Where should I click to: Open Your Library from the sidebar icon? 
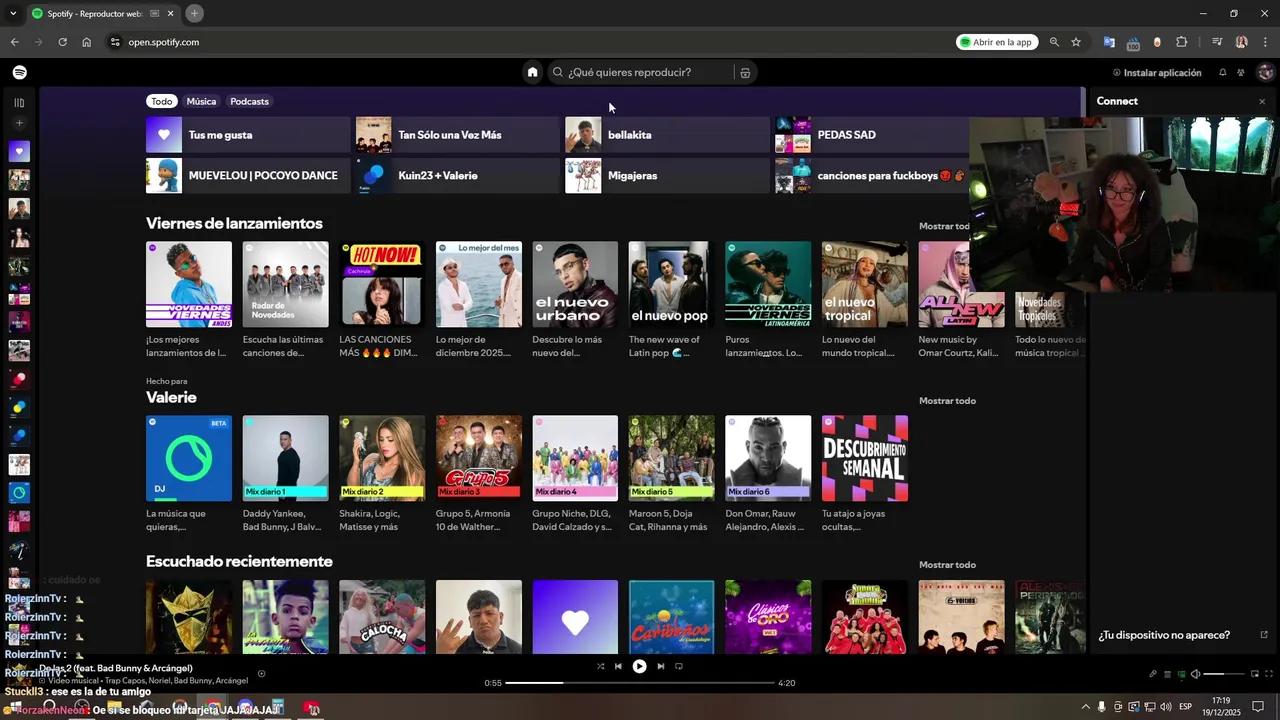[18, 101]
